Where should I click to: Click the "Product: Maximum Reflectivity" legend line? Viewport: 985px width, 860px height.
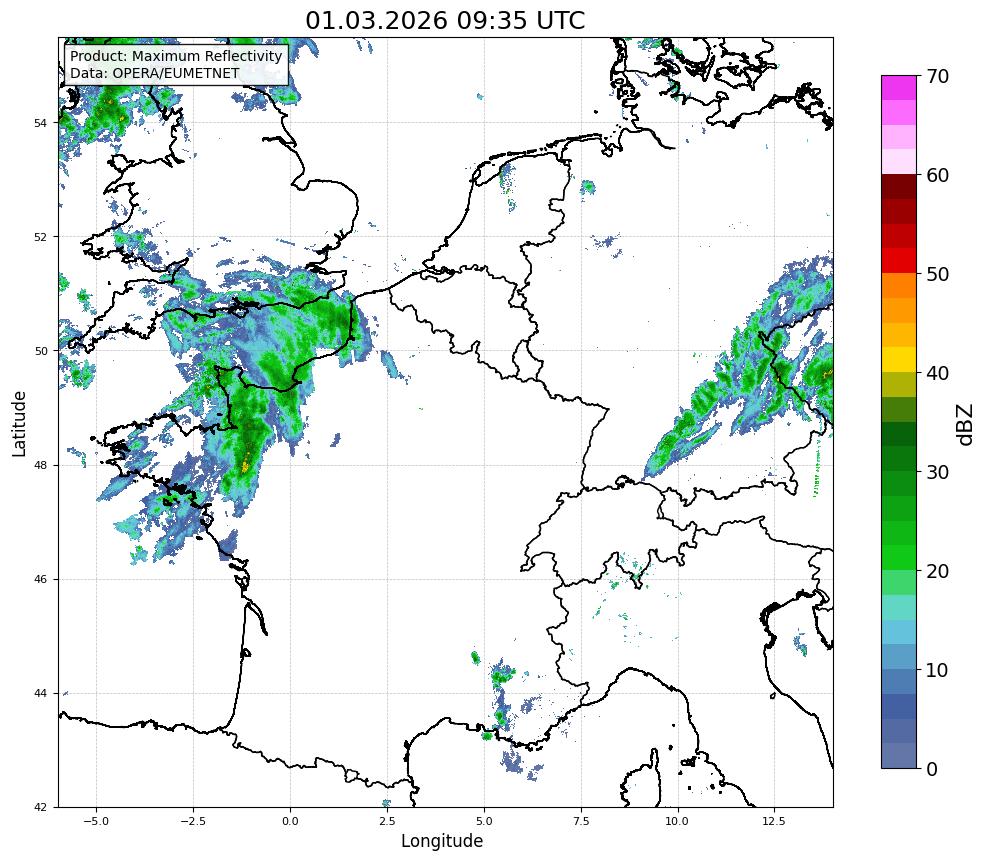coord(176,56)
